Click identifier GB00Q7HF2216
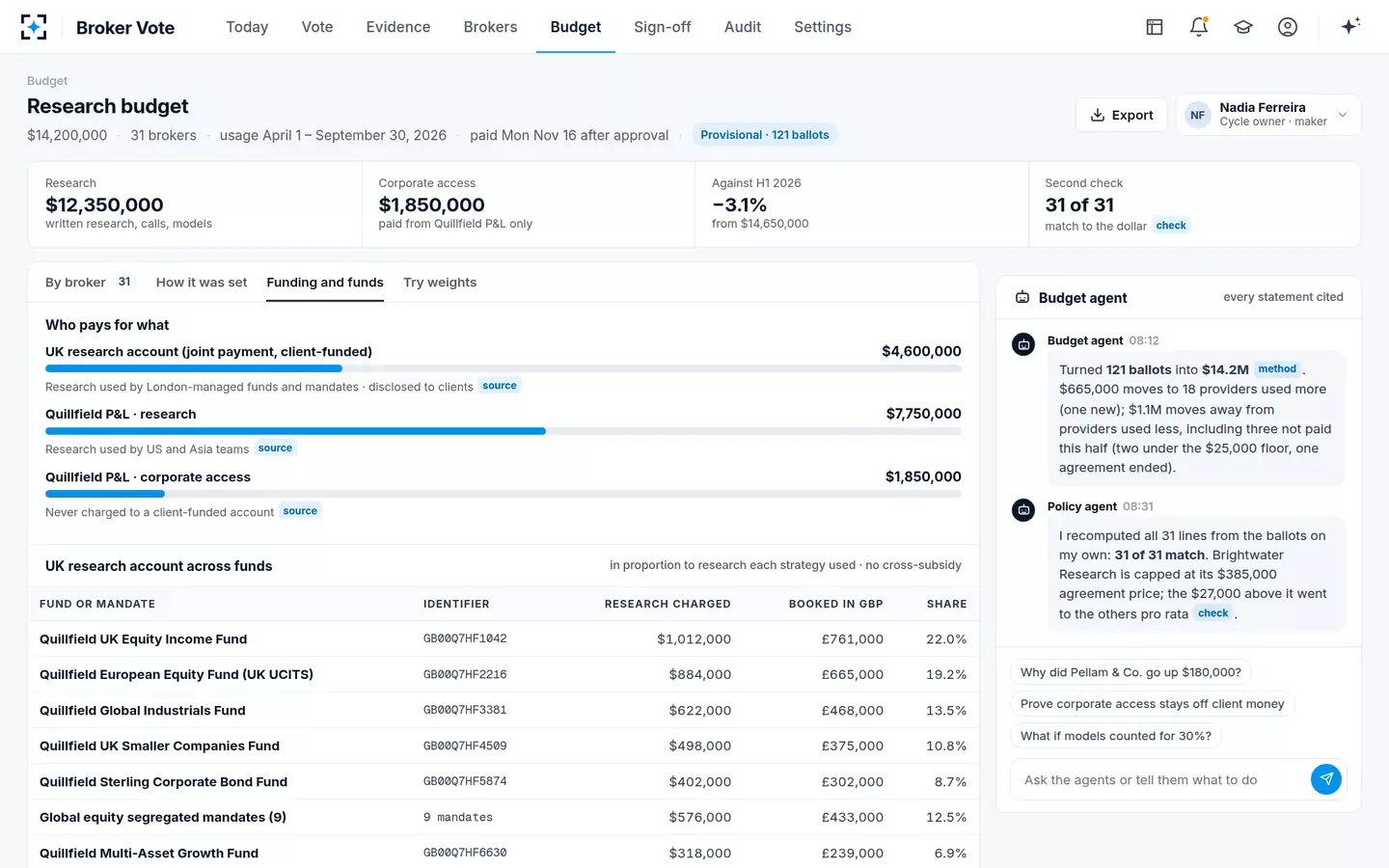1389x868 pixels. pyautogui.click(x=465, y=675)
